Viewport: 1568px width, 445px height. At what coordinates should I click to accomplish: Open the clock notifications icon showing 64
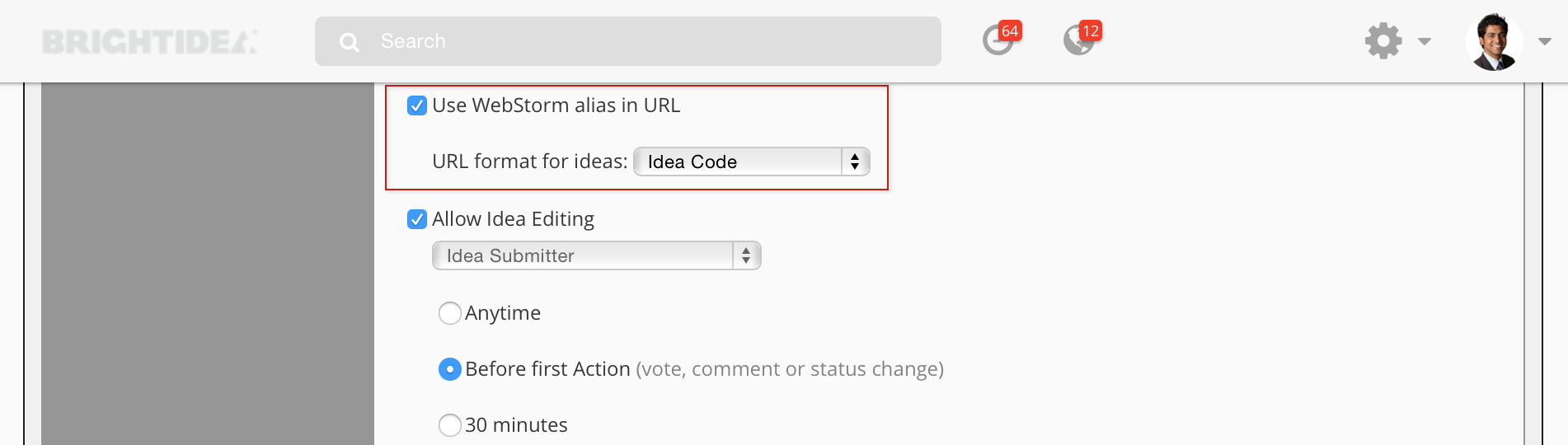[x=998, y=40]
